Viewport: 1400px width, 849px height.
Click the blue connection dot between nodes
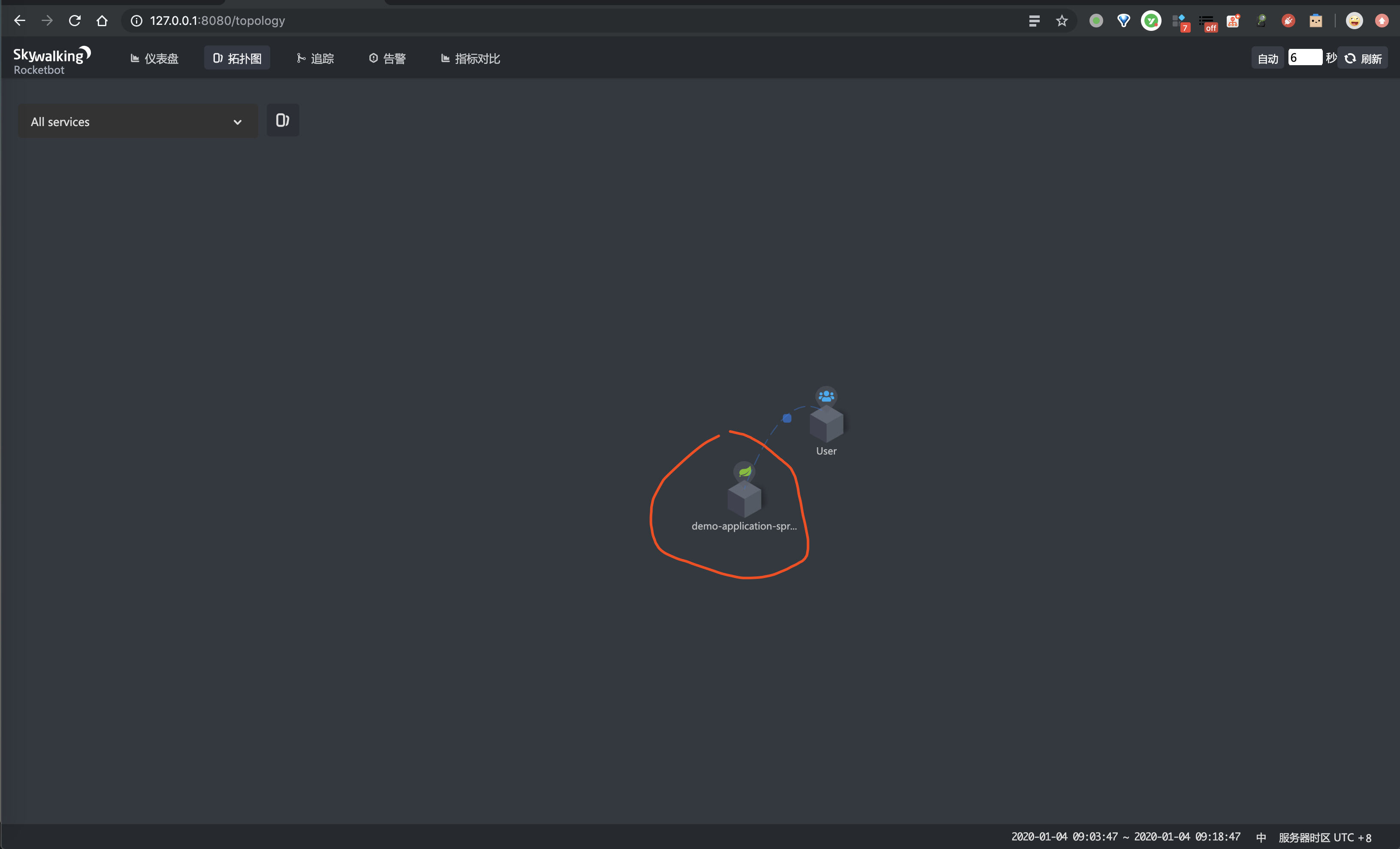click(x=787, y=418)
